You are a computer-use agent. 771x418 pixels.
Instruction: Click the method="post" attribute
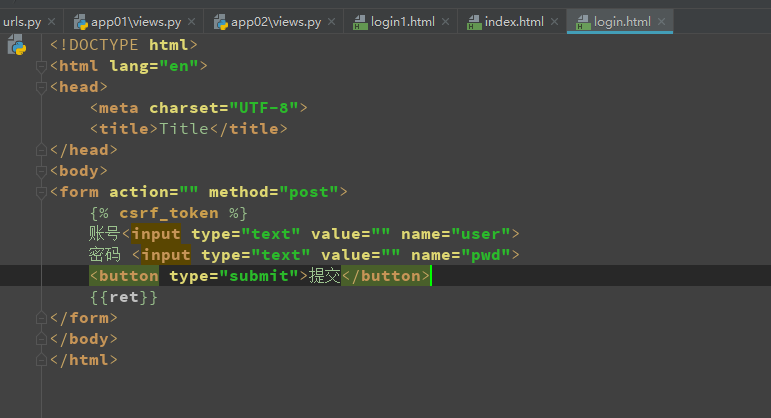coord(273,192)
